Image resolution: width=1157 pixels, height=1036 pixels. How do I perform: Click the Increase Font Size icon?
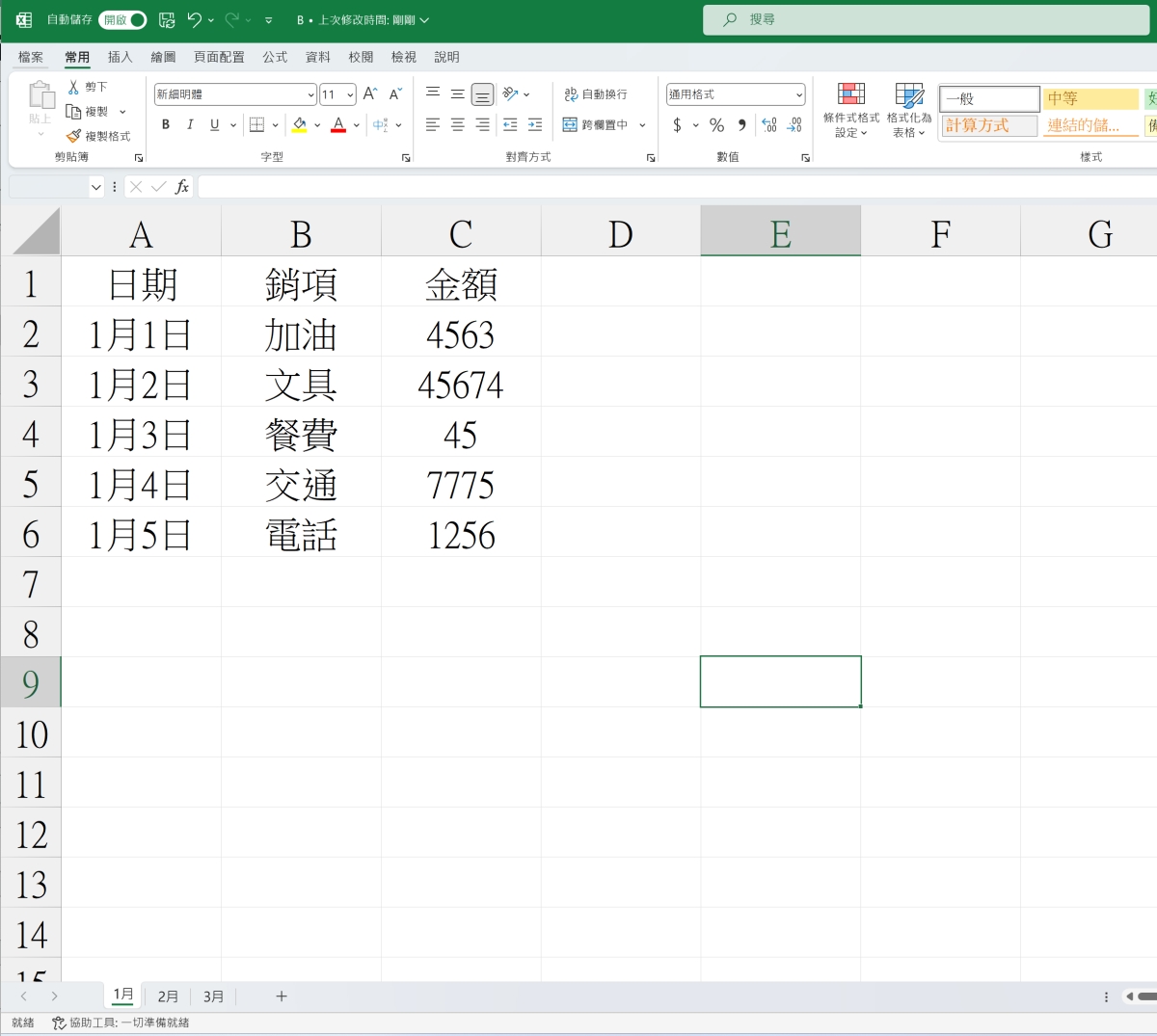(370, 94)
